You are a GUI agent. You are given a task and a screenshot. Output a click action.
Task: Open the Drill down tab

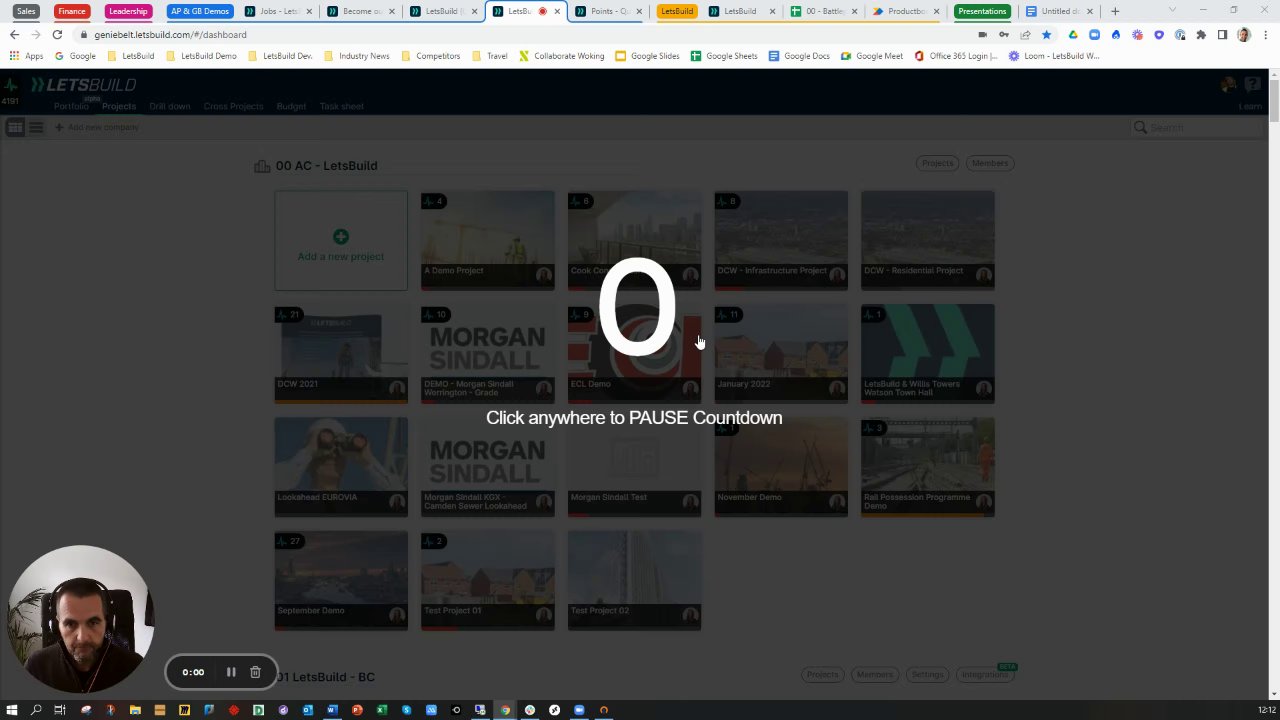(x=169, y=106)
